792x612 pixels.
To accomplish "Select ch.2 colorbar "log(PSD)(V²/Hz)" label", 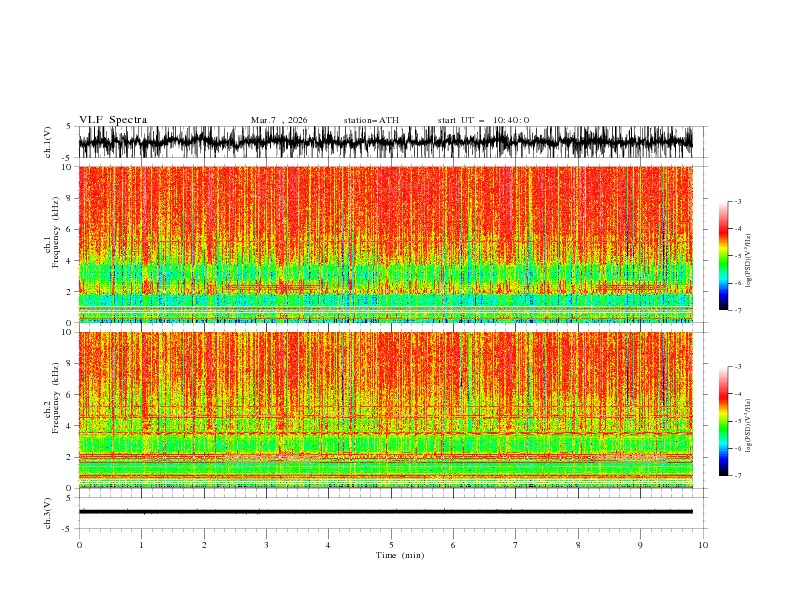I will [749, 425].
